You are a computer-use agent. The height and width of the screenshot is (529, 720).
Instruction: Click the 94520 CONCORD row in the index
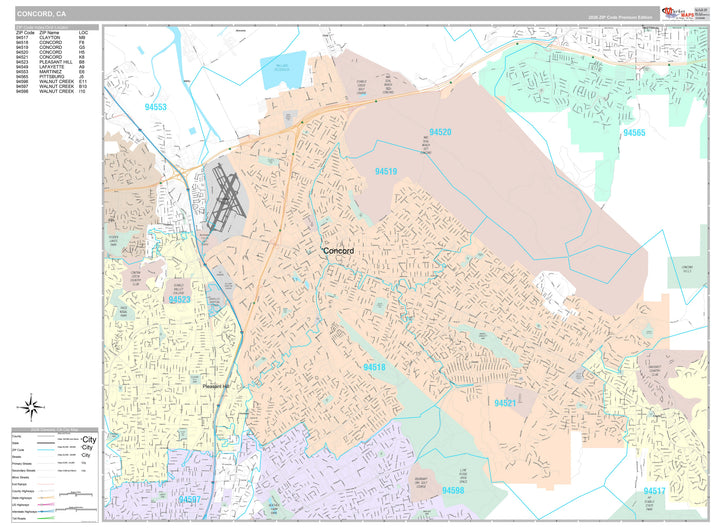(51, 52)
